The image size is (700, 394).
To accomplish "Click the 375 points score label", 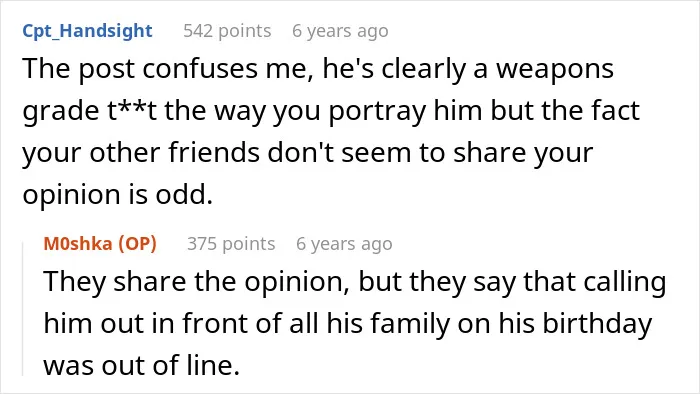I will (x=231, y=244).
